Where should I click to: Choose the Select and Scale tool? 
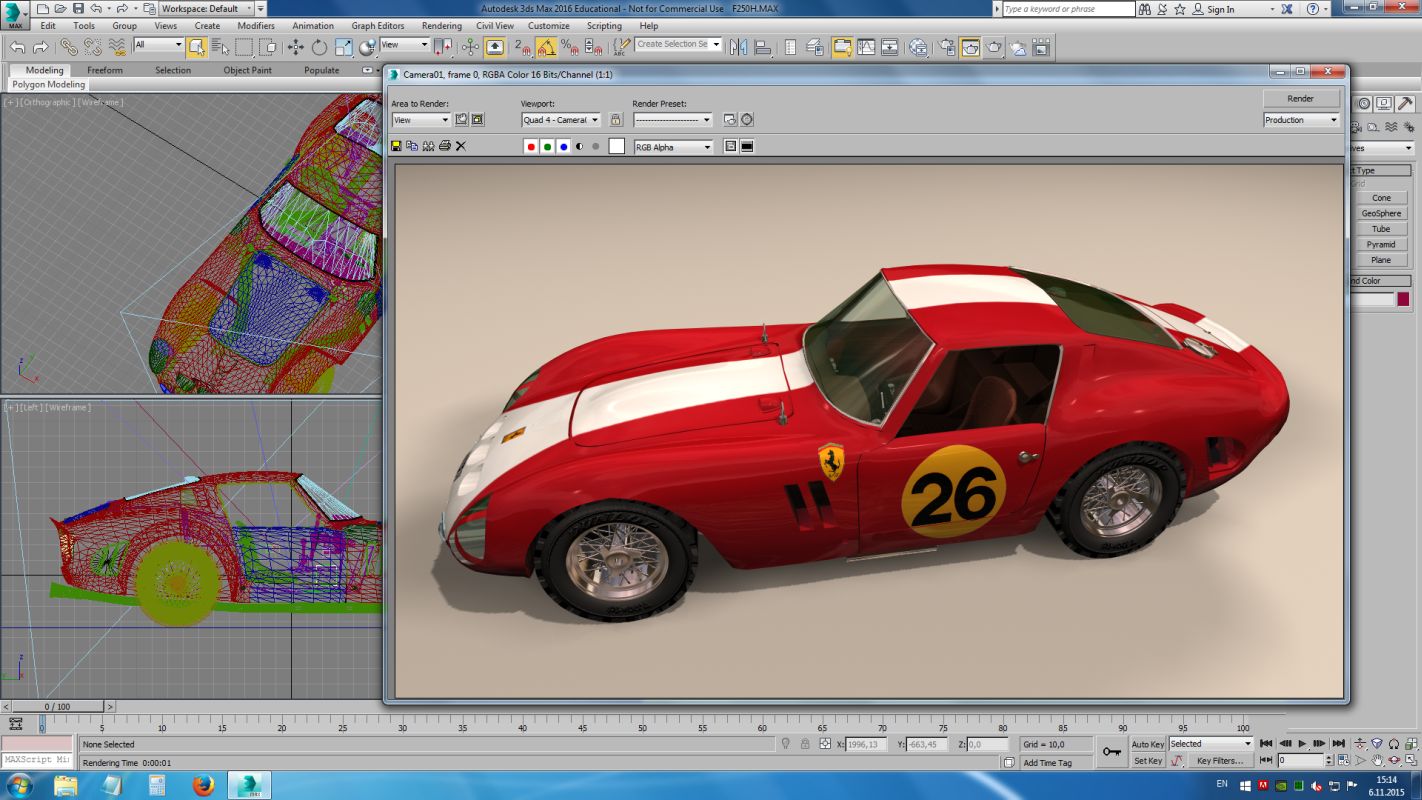pos(343,46)
